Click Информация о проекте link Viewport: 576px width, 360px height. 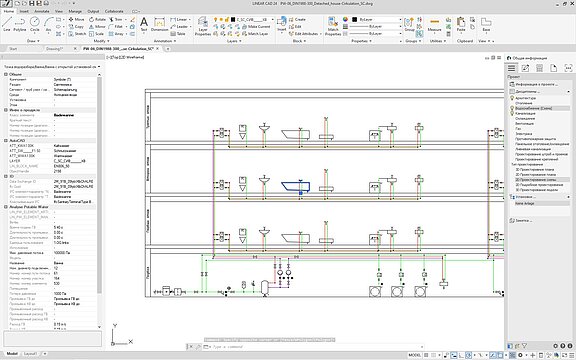point(533,84)
